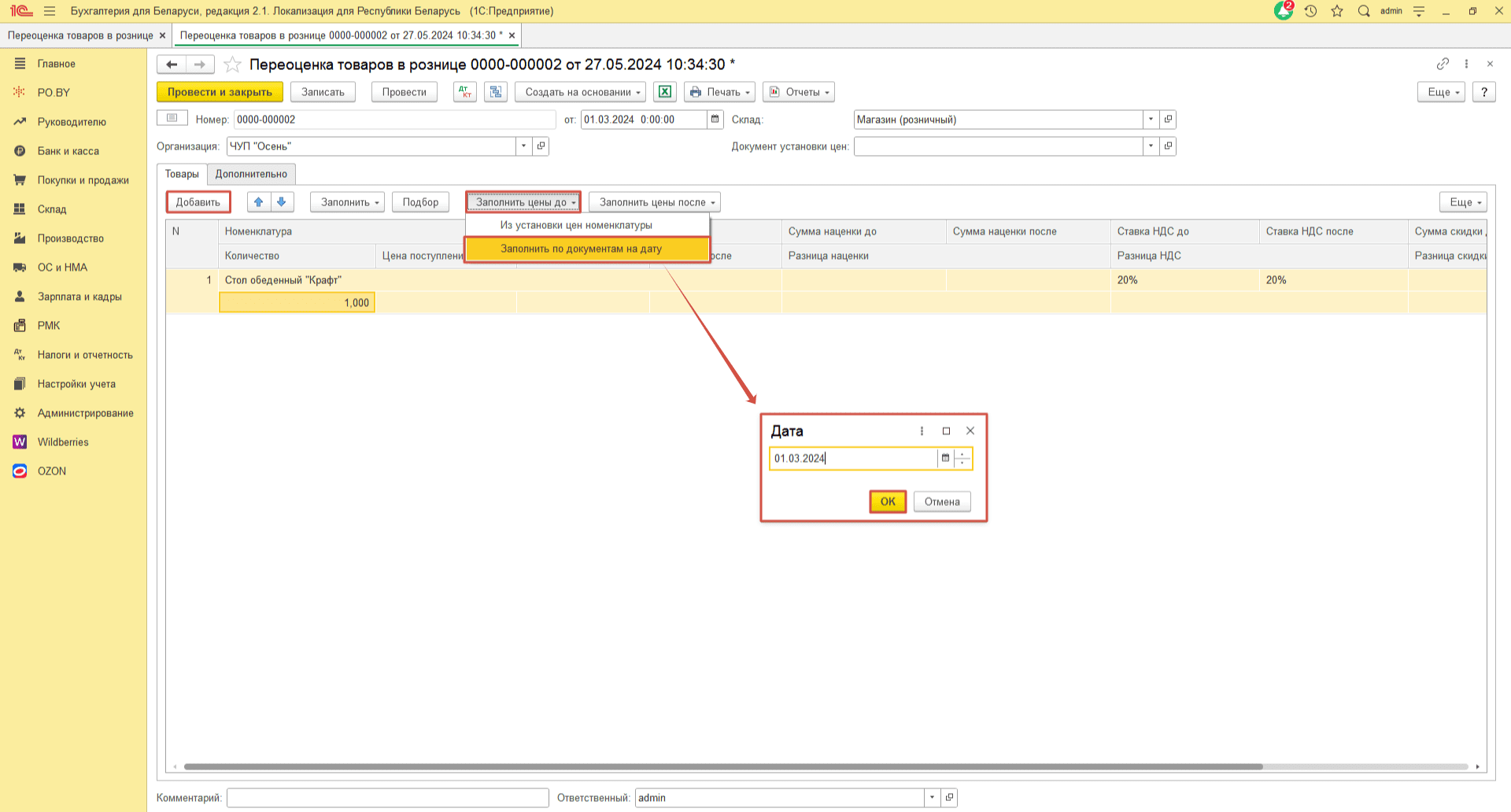Open the history icon in title bar
Screen dimensions: 1511x812
[1310, 11]
